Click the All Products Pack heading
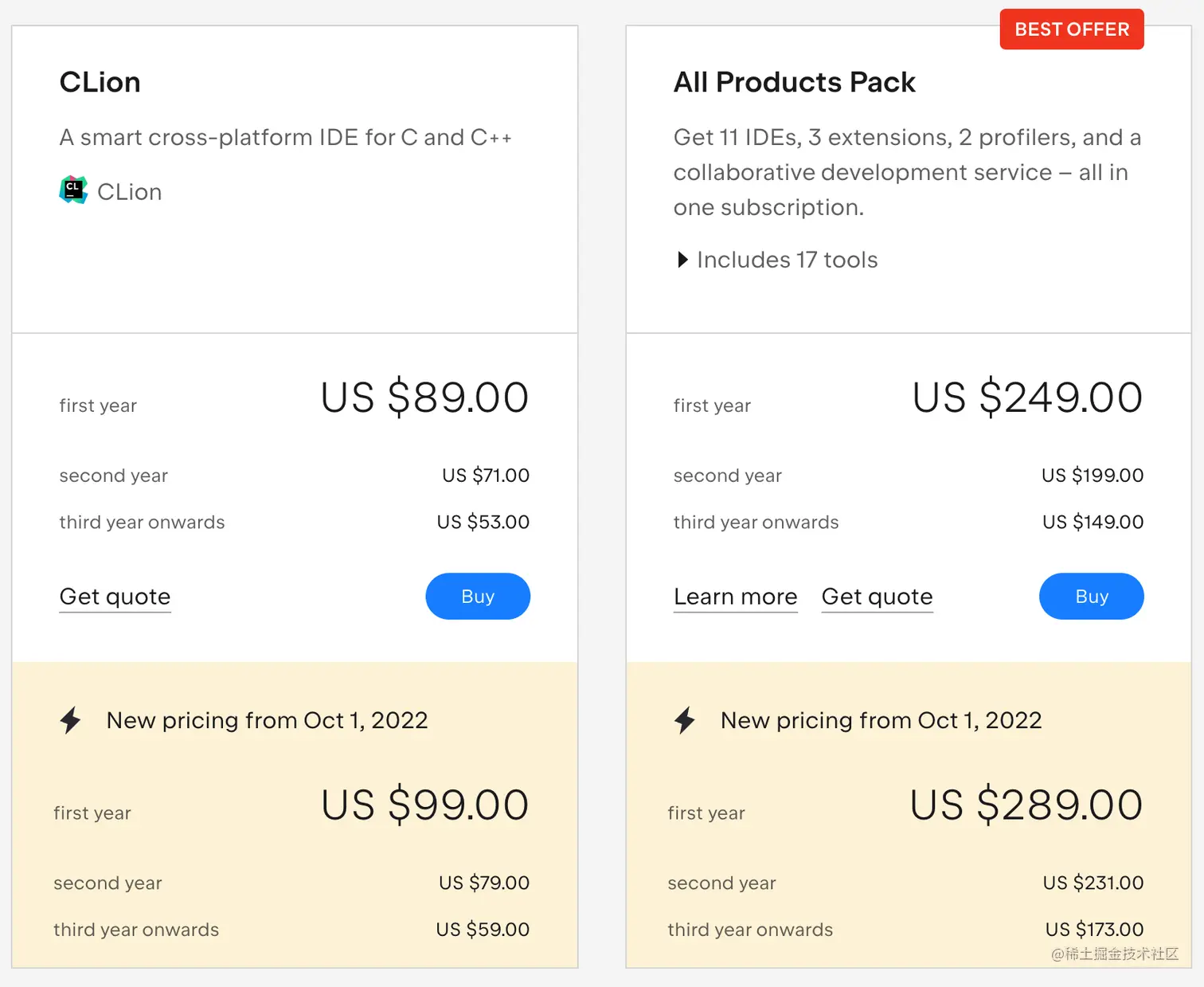The image size is (1204, 987). coord(794,82)
